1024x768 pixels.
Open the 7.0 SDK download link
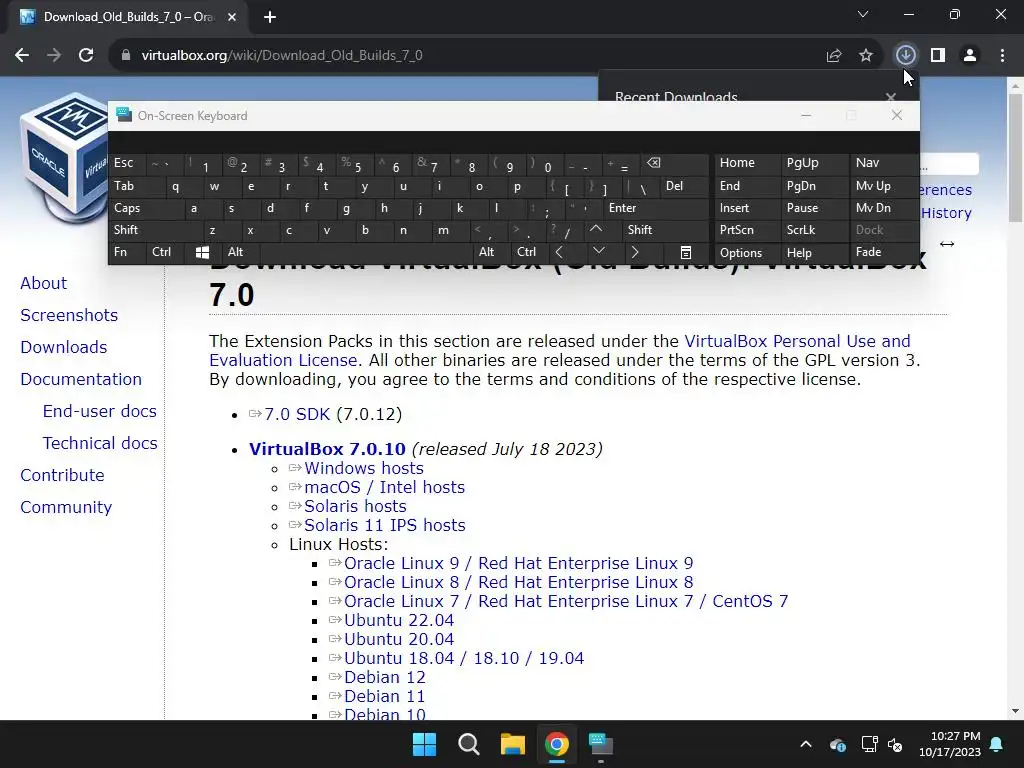(297, 415)
